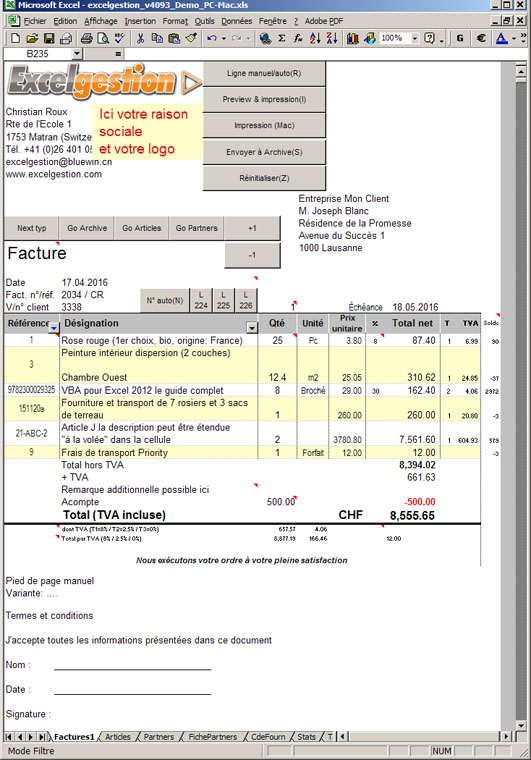The width and height of the screenshot is (531, 760).
Task: Click the Envoyer à Archive(S) button
Action: [264, 152]
